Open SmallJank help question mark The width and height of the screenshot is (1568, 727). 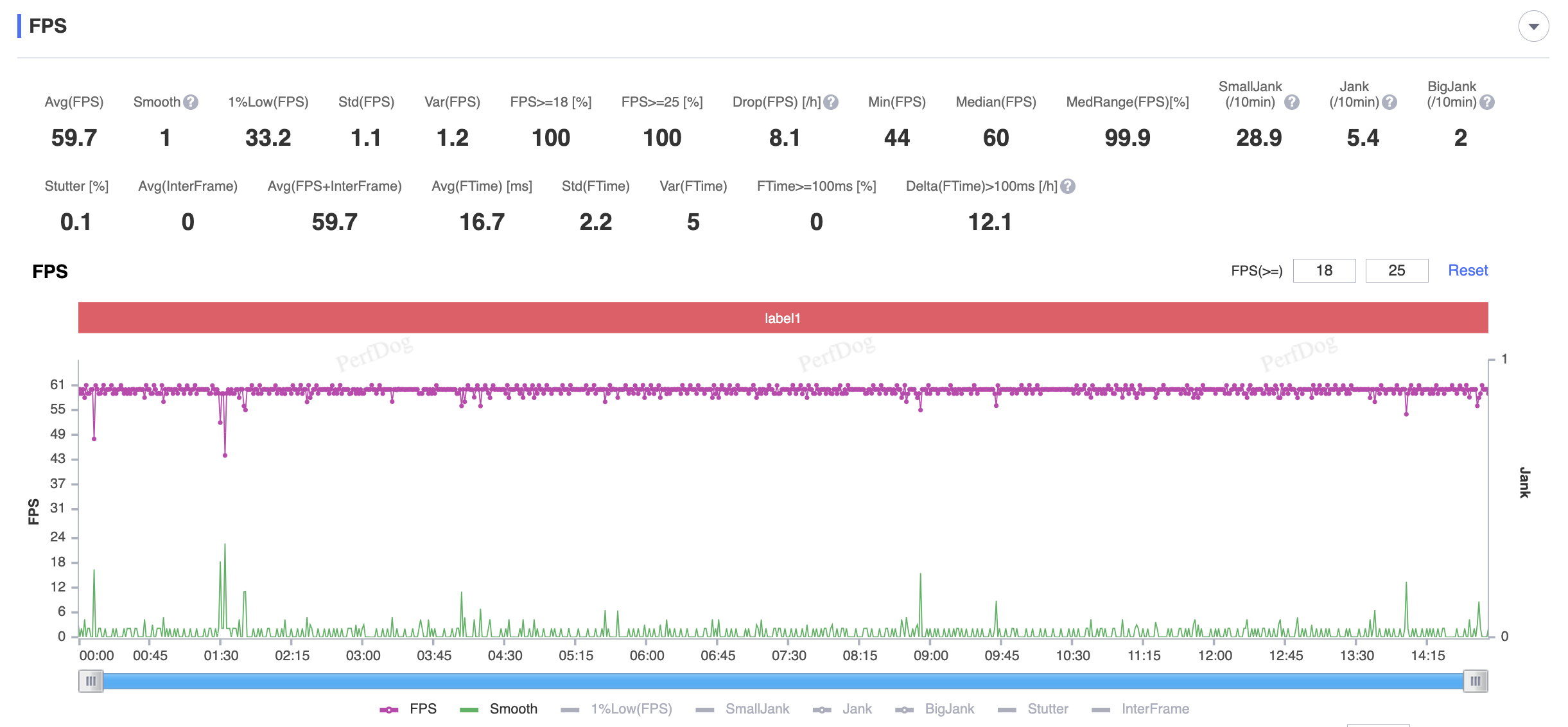pyautogui.click(x=1292, y=102)
